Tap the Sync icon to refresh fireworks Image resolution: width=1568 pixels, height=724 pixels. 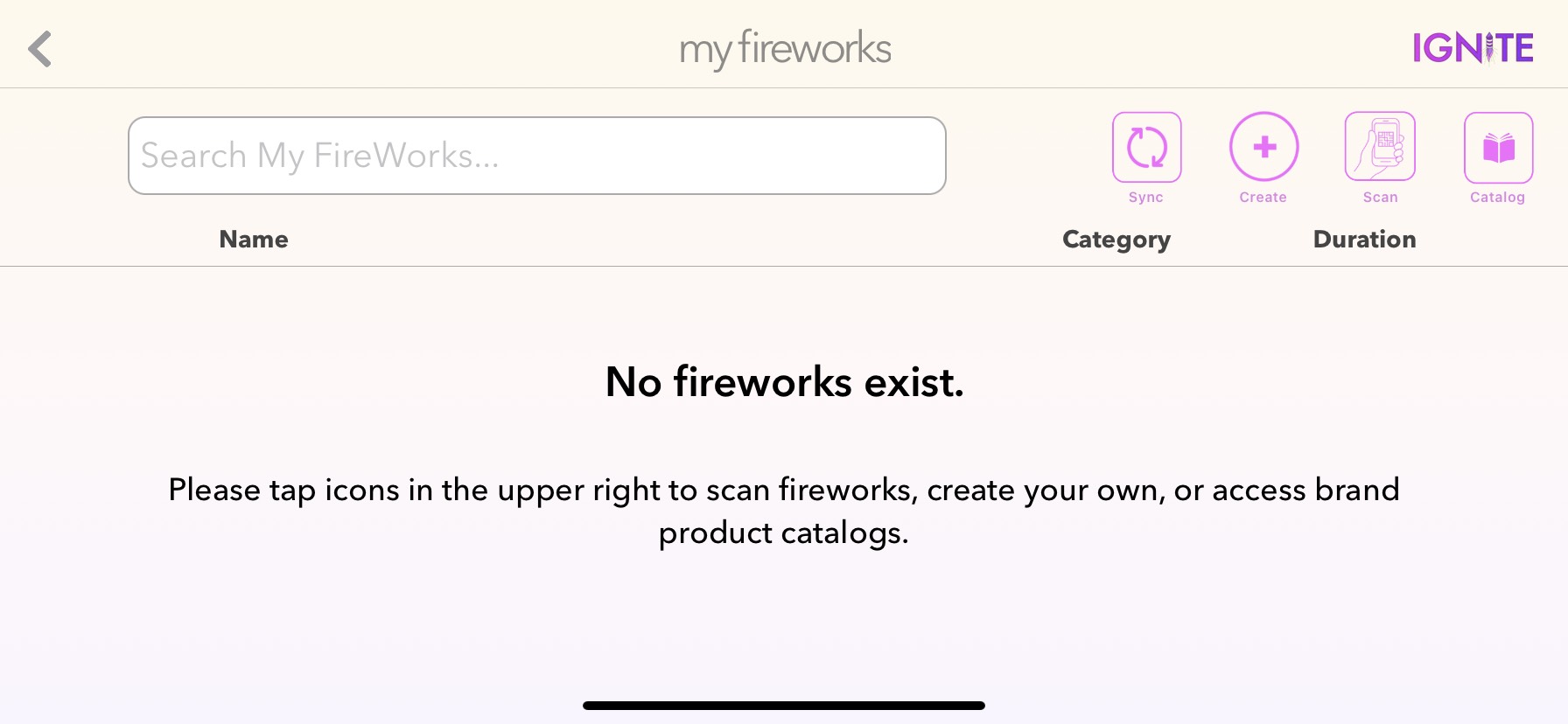click(1146, 147)
